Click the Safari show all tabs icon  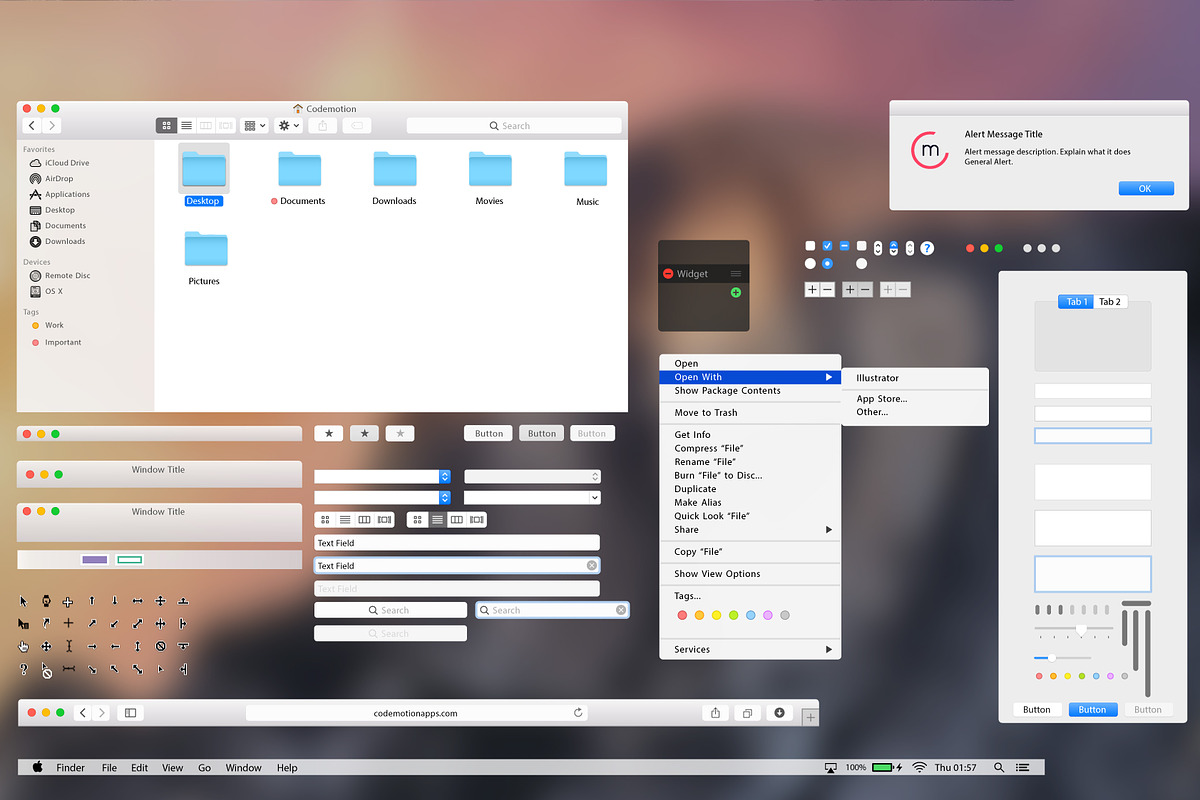pos(747,713)
